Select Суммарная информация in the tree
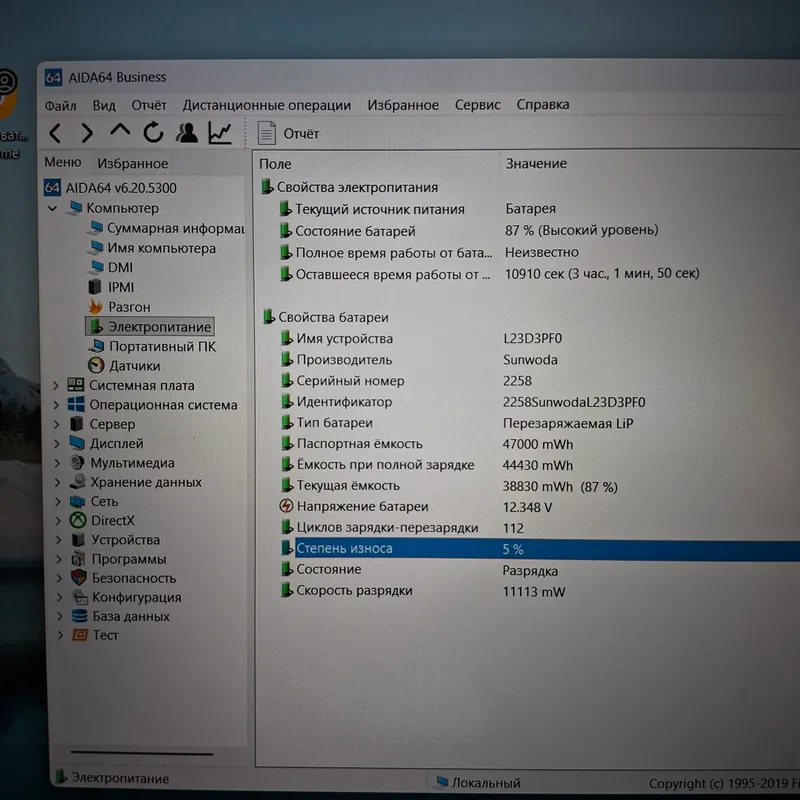This screenshot has width=800, height=800. coord(167,228)
